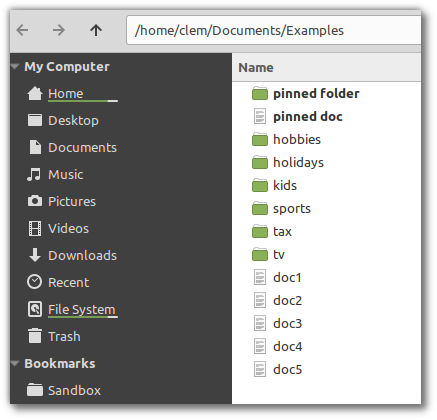Select the 'doc2' file name
437x420 pixels.
(287, 300)
